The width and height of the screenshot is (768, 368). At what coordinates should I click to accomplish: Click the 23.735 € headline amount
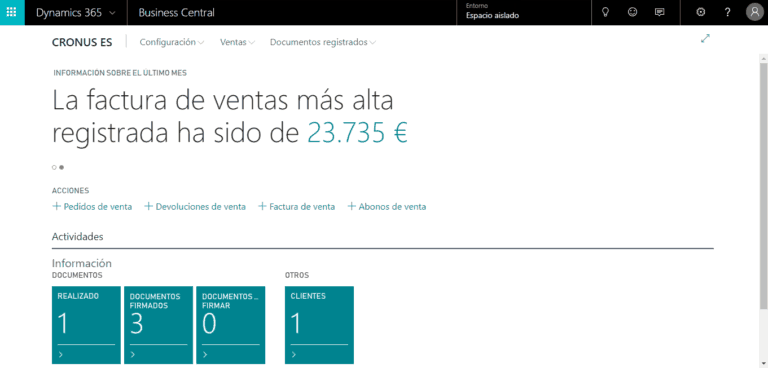358,133
